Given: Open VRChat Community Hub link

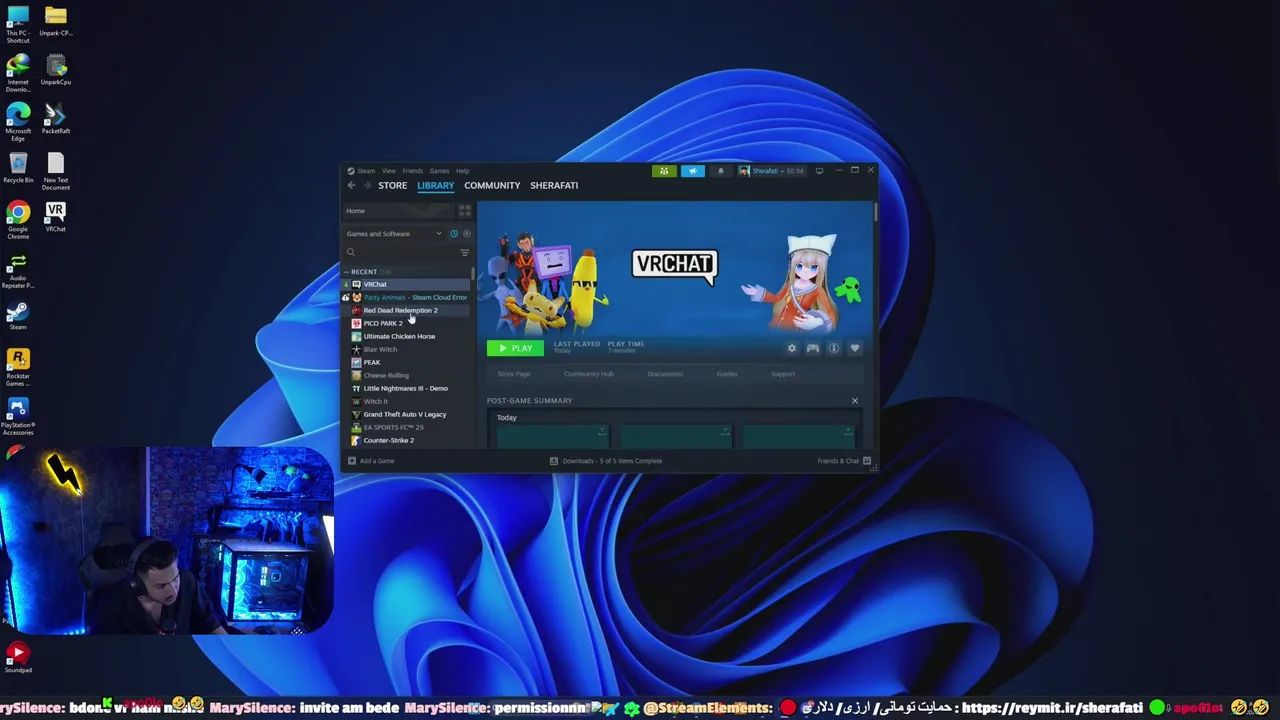Looking at the screenshot, I should (589, 374).
